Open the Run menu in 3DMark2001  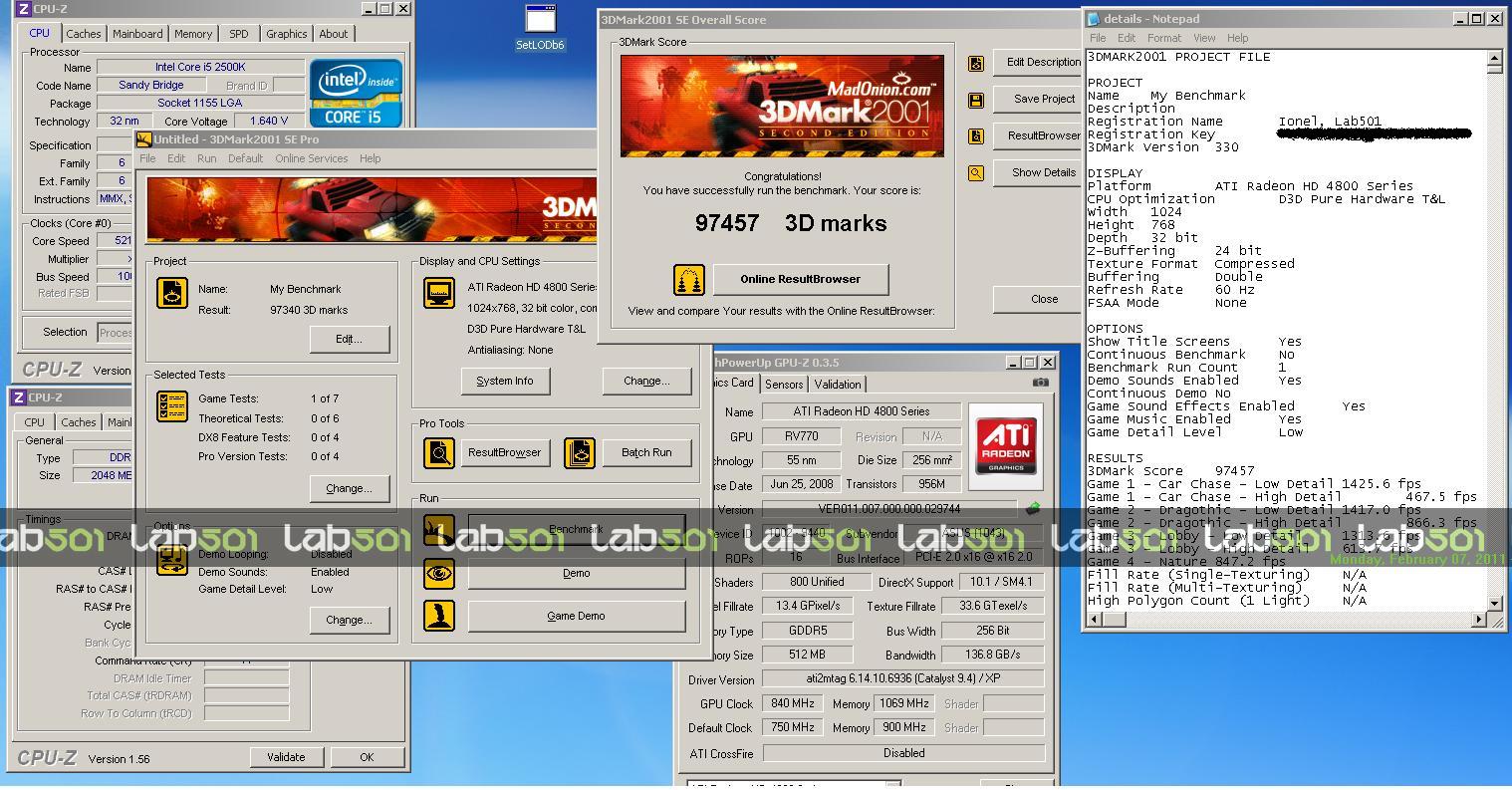pyautogui.click(x=206, y=158)
